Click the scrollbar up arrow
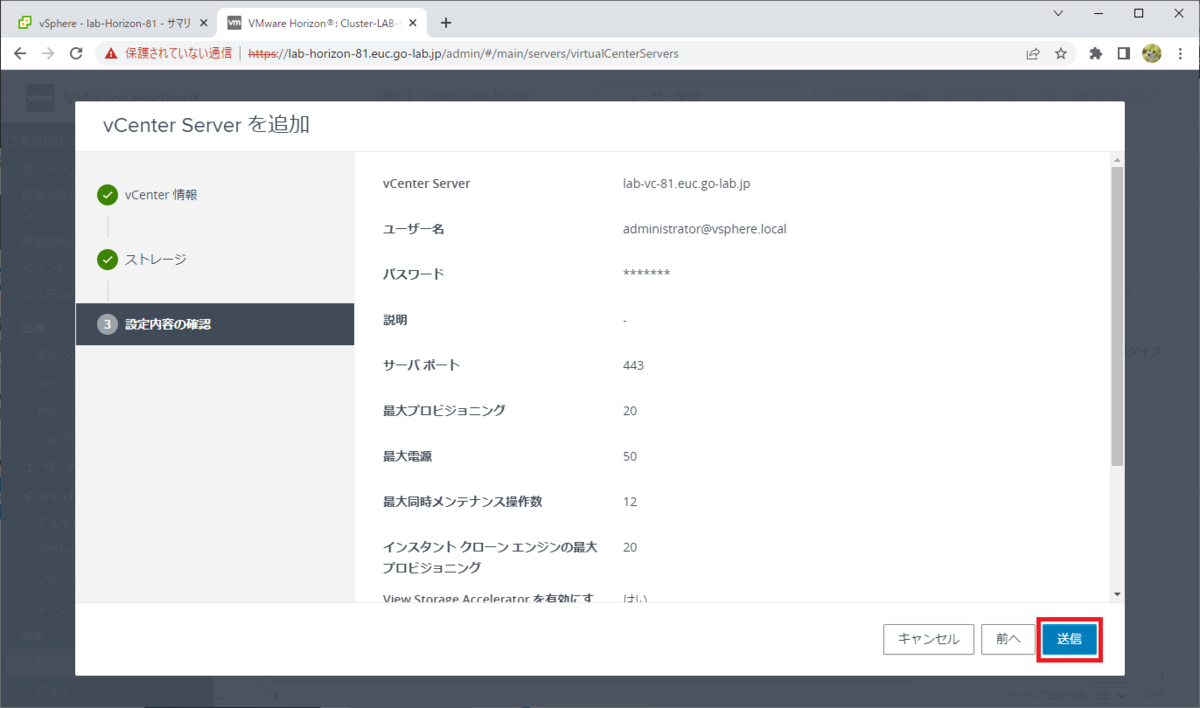The image size is (1200, 708). click(1117, 159)
